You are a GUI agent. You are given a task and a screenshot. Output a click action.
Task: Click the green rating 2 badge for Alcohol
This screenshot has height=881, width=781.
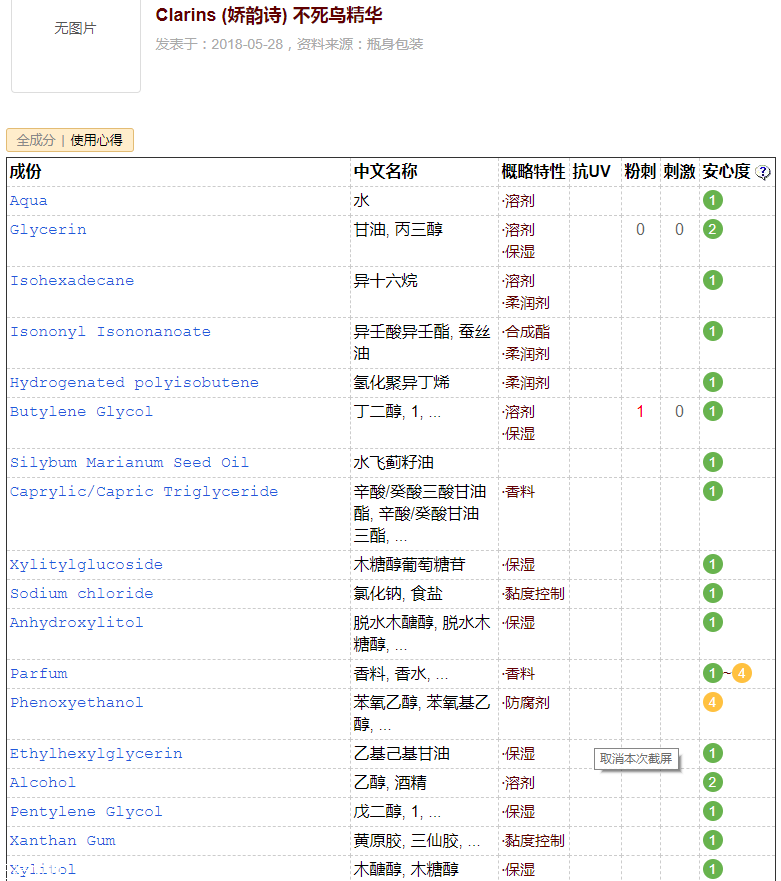click(x=712, y=783)
